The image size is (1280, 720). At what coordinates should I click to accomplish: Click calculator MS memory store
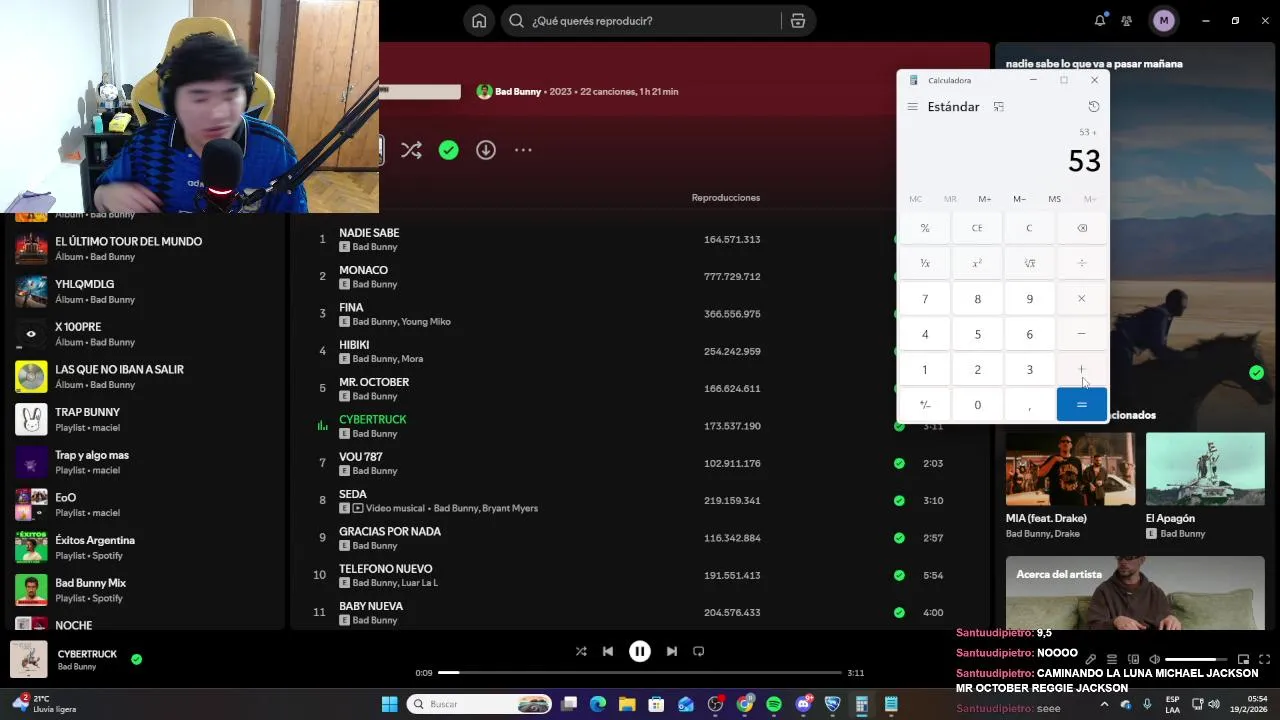[x=1054, y=199]
